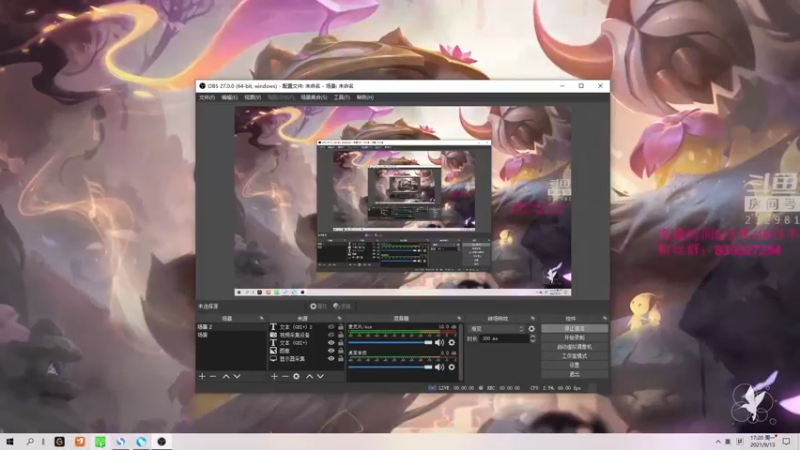Screen dimensions: 800x450
Task: Click the properties gear button above scenes panel
Action: pos(319,306)
